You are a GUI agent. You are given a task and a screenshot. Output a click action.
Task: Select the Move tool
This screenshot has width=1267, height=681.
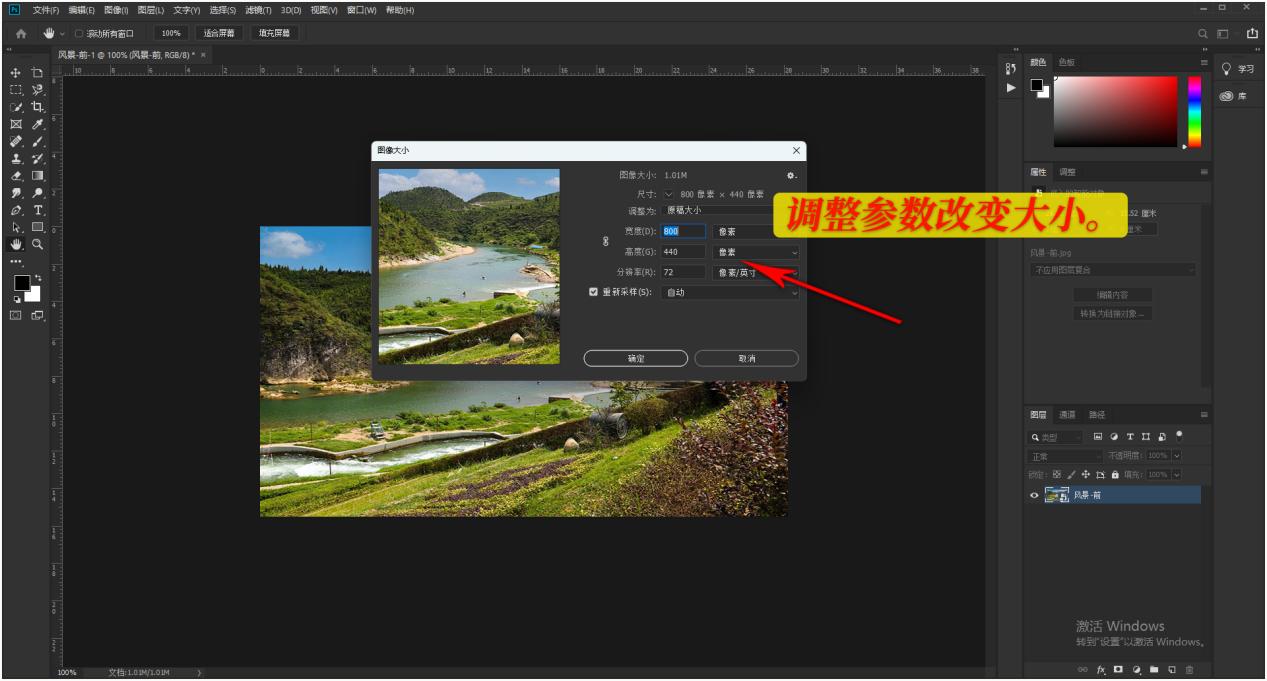point(15,73)
